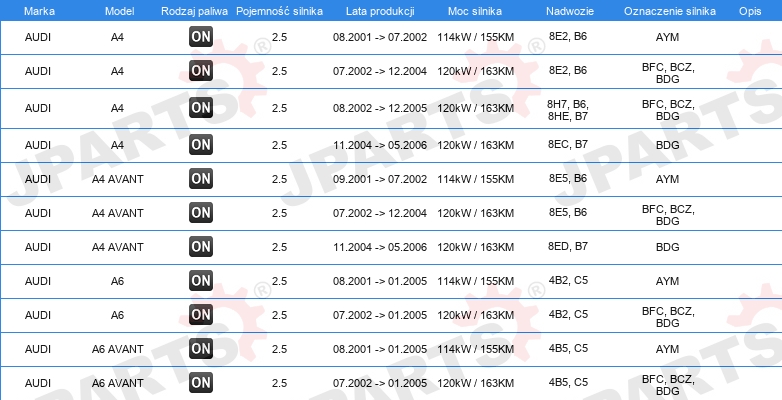Screen dimensions: 782x400
Task: Click the Moc silnika column header
Action: click(475, 9)
